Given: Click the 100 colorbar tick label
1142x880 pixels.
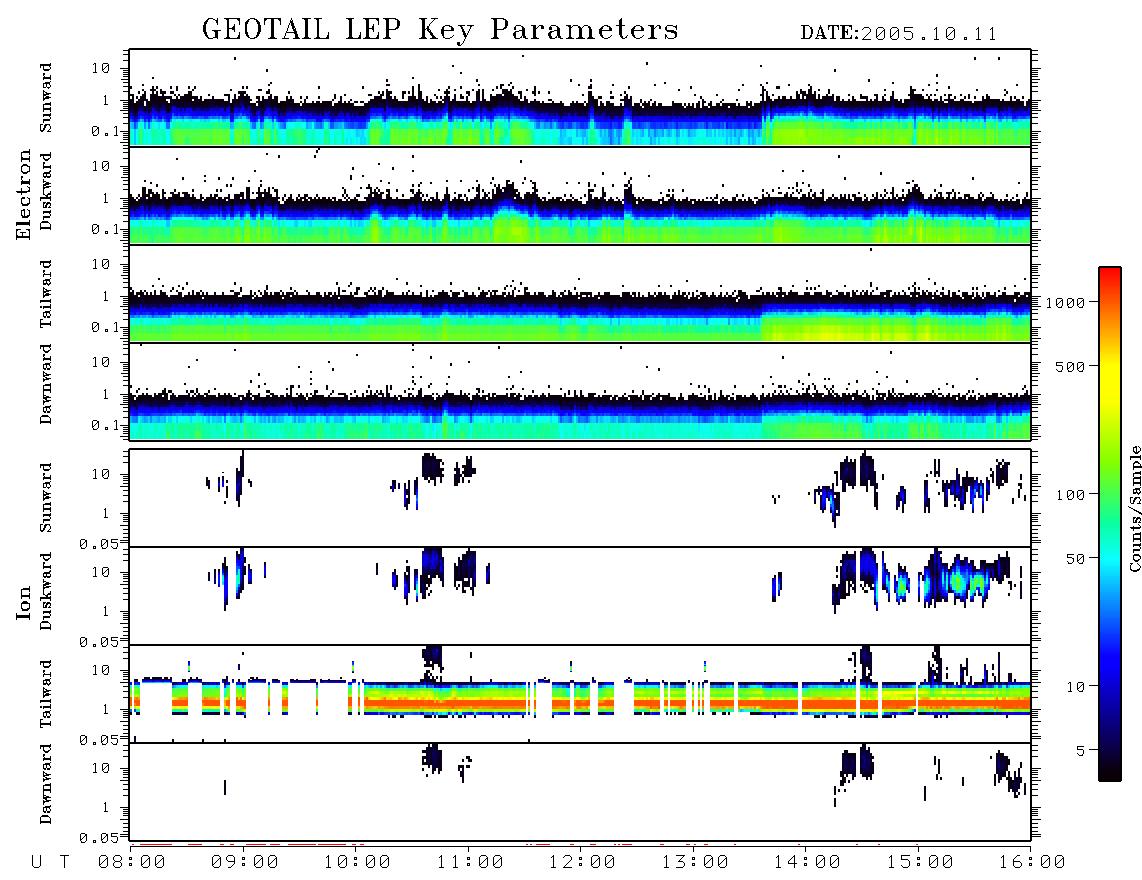Looking at the screenshot, I should [1070, 495].
